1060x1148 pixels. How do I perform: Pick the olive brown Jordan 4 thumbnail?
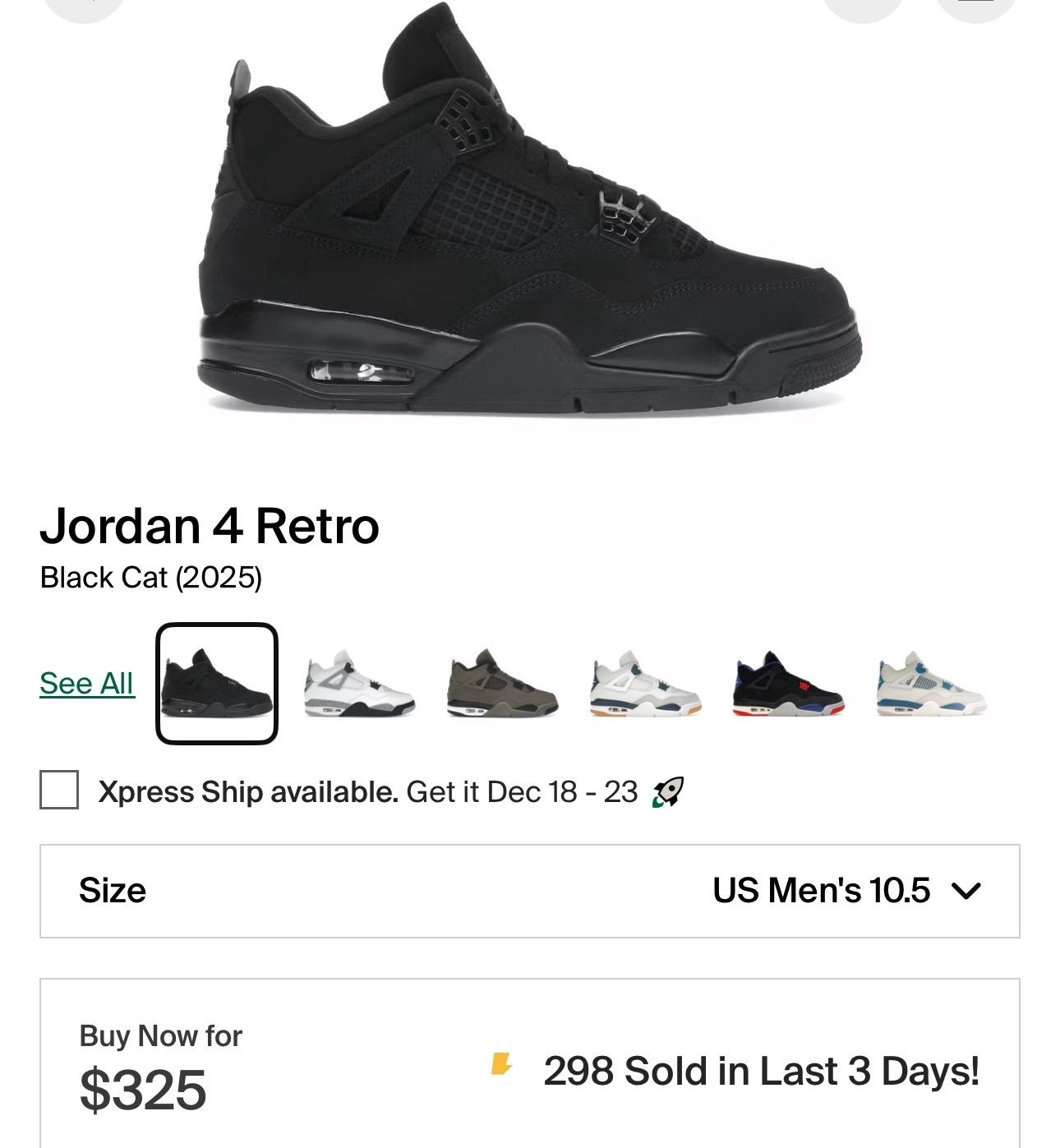[x=503, y=684]
